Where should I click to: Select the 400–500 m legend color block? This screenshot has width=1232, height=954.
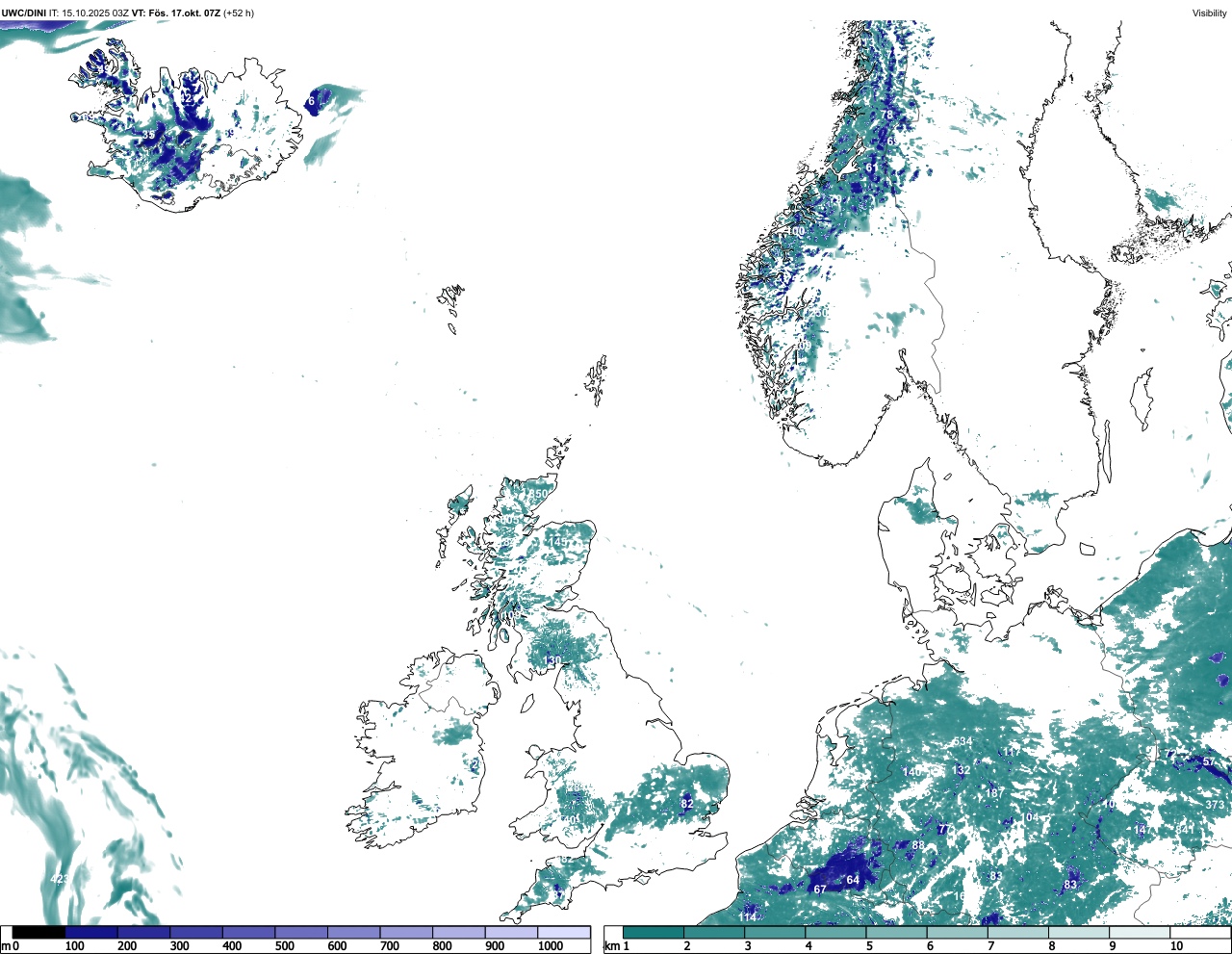click(x=248, y=932)
